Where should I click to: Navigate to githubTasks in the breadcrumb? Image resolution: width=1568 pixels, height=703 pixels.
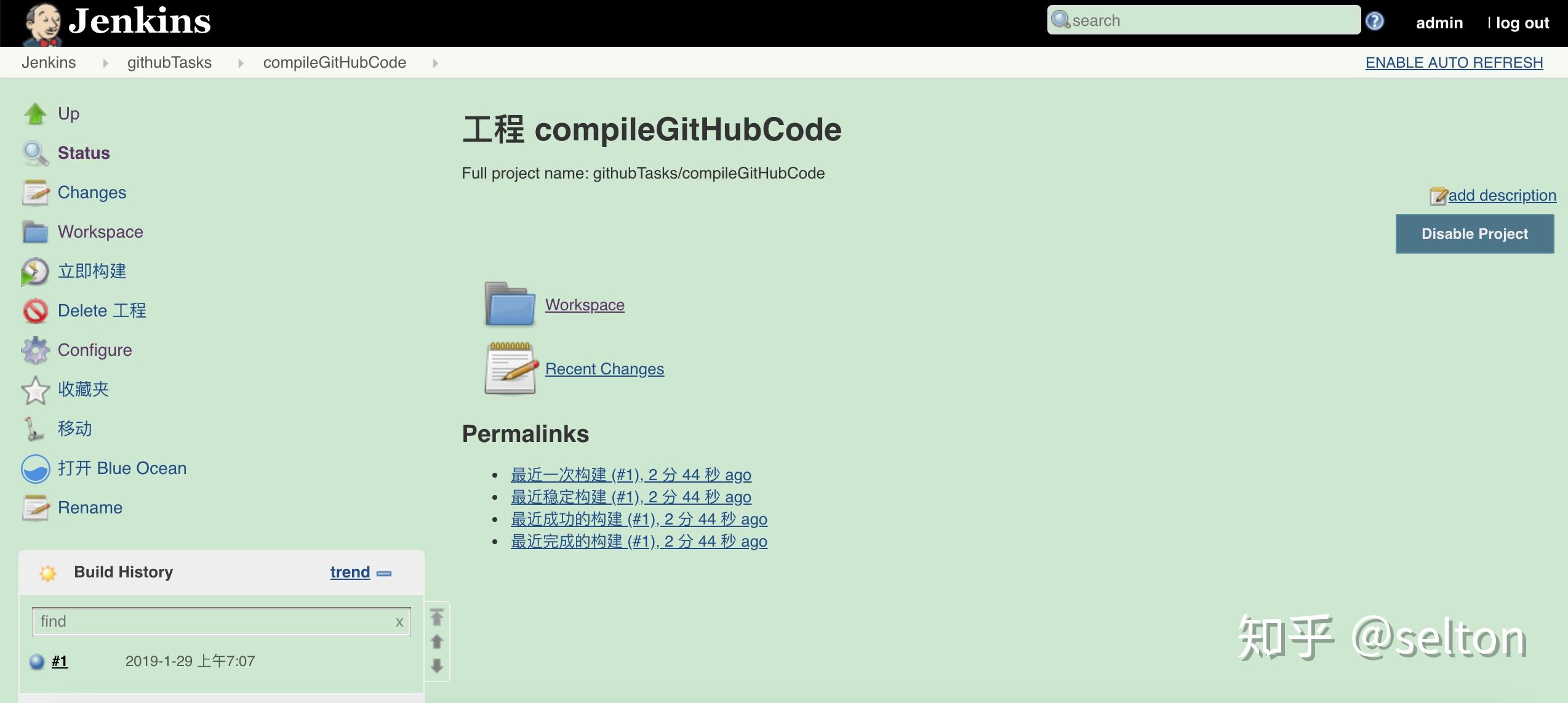click(169, 62)
